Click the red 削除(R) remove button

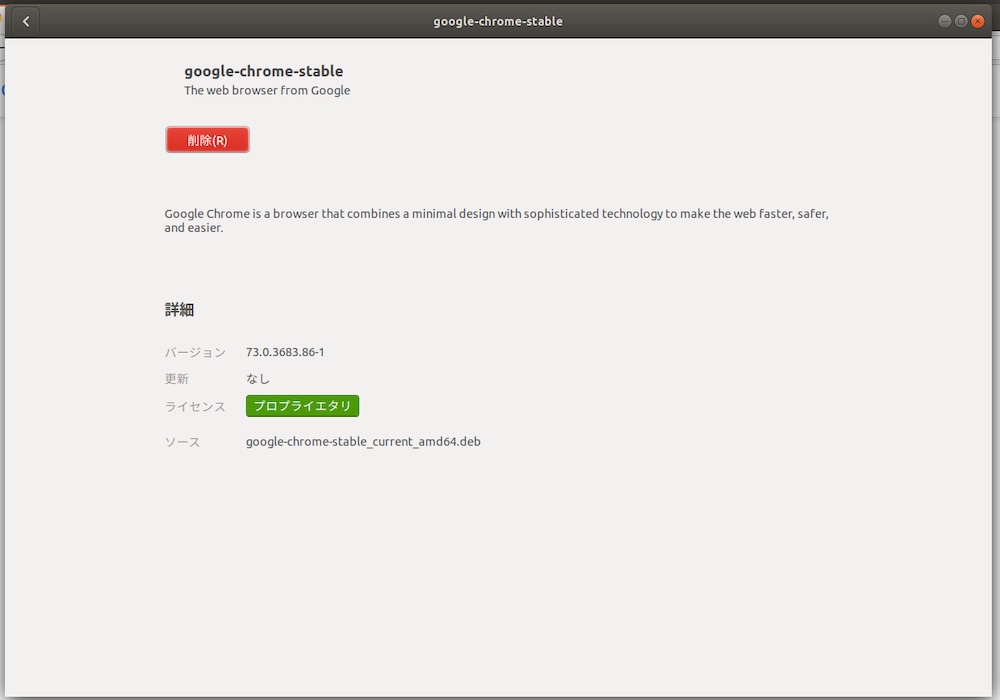click(207, 140)
